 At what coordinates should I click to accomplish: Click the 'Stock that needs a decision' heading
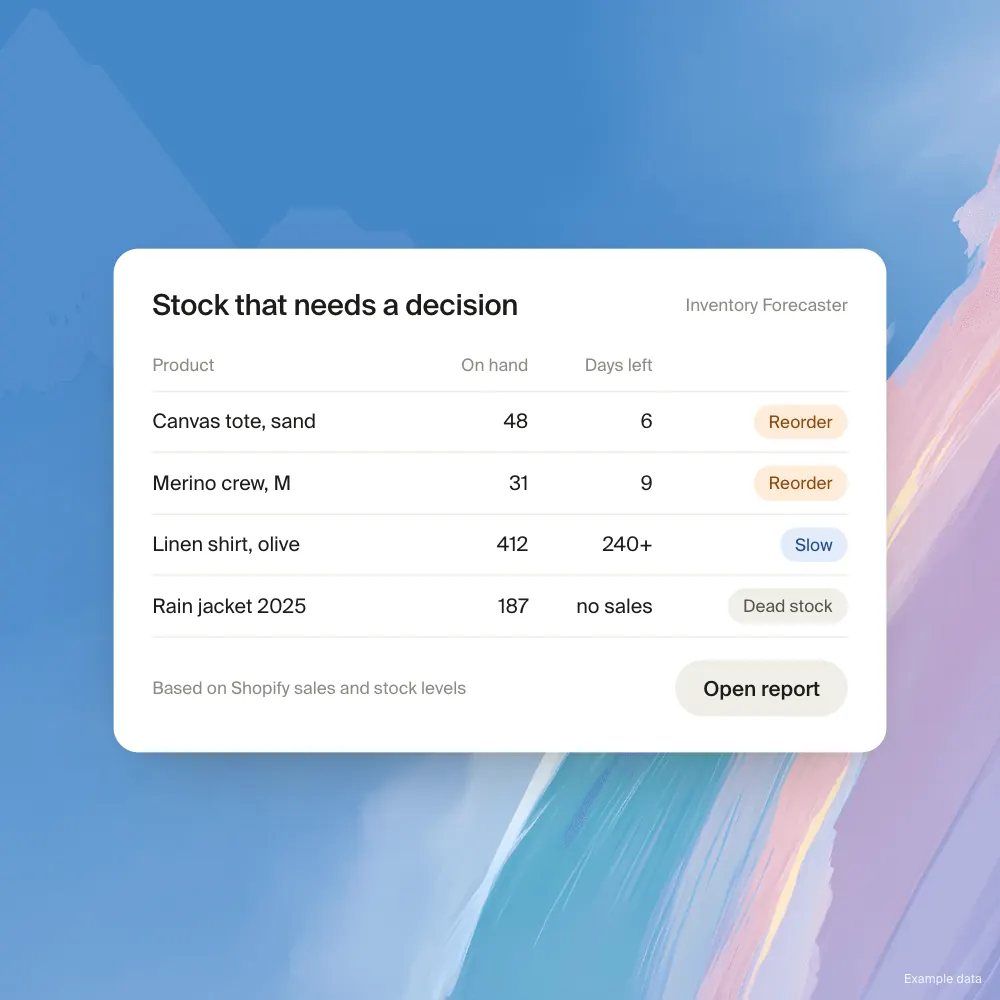point(335,305)
